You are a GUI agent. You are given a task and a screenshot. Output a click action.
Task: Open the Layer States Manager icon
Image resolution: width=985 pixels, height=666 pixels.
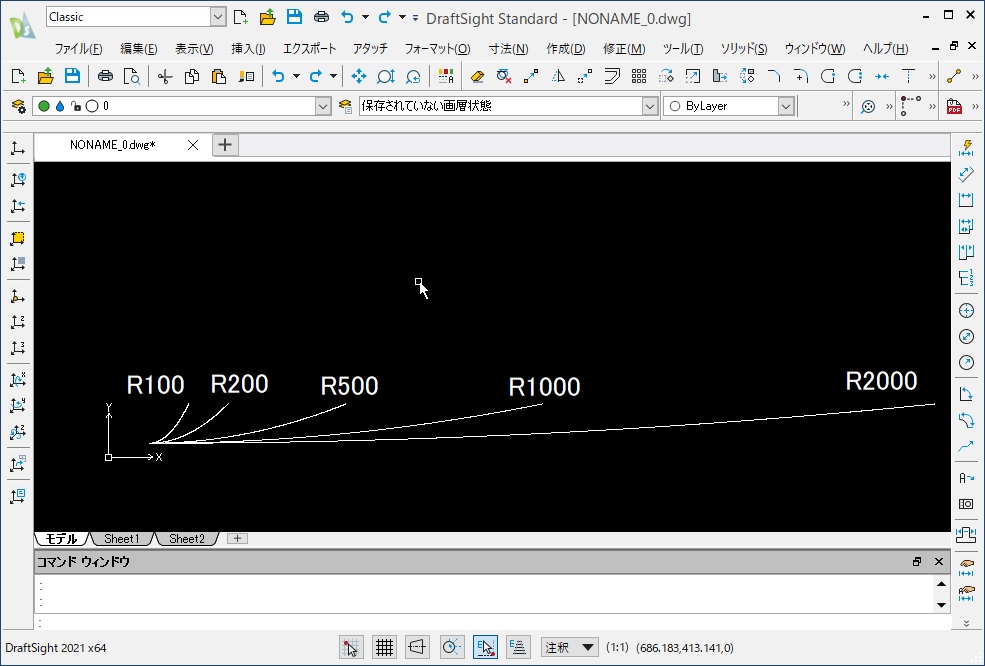pyautogui.click(x=345, y=106)
